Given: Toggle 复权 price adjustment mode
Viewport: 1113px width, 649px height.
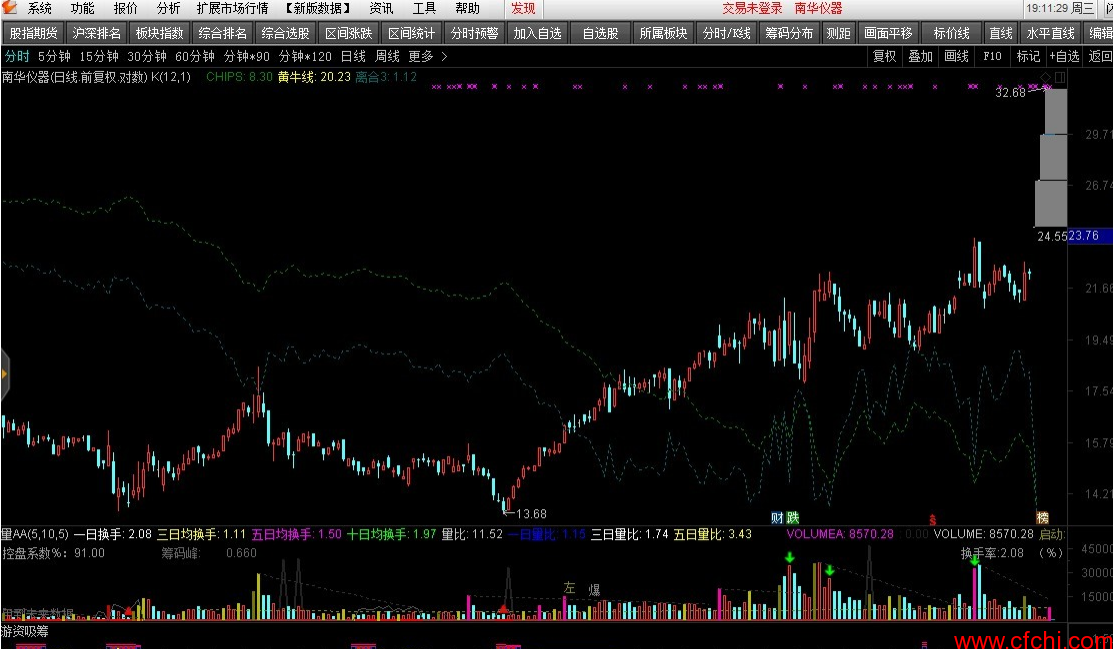Looking at the screenshot, I should point(883,56).
